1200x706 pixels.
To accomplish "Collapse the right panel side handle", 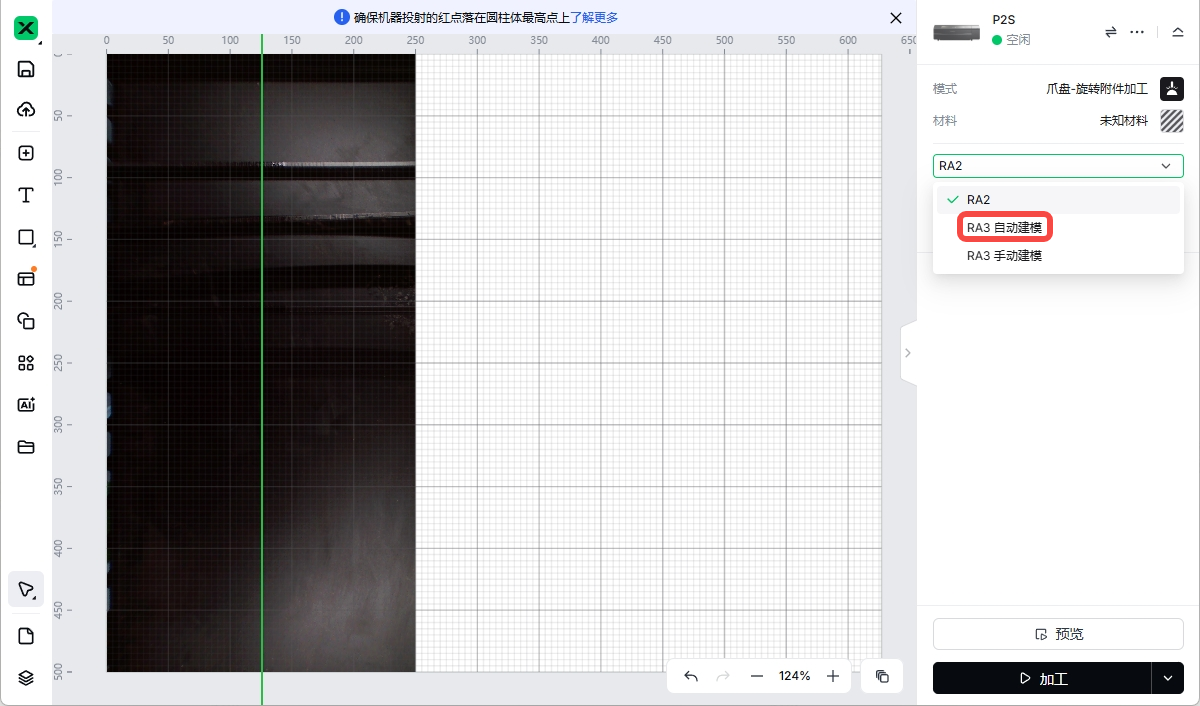I will [x=908, y=353].
